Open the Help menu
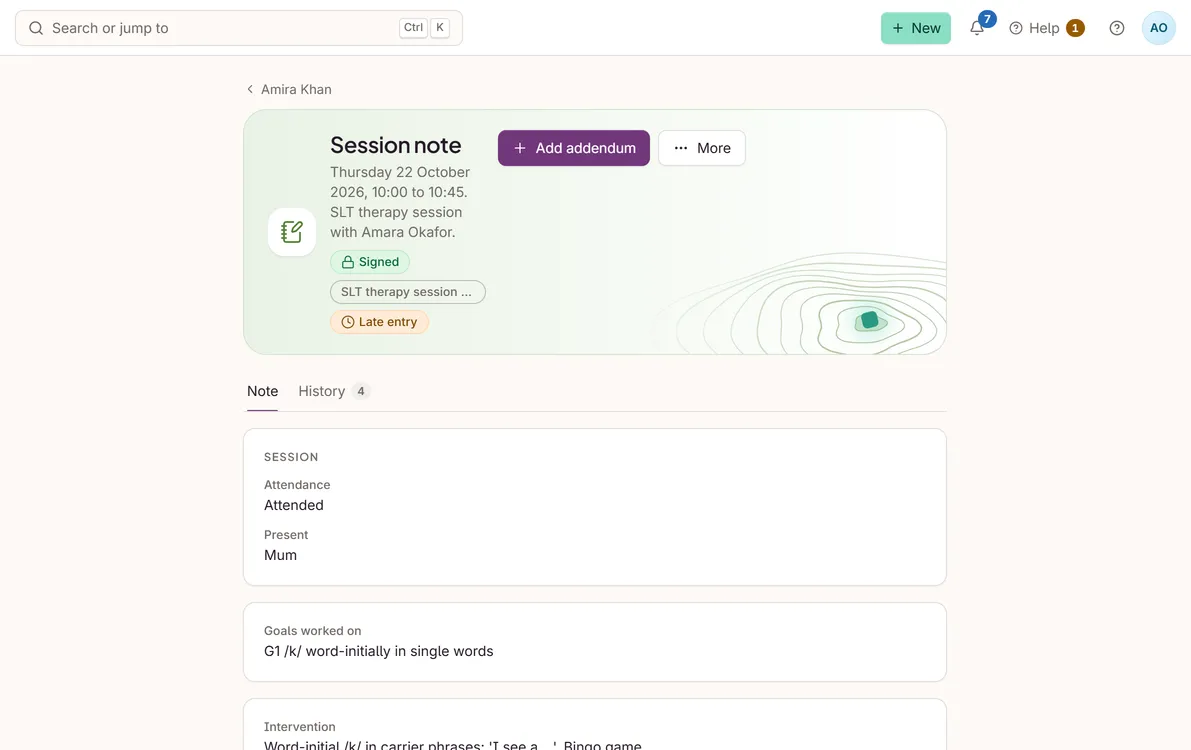This screenshot has width=1191, height=750. point(1046,28)
